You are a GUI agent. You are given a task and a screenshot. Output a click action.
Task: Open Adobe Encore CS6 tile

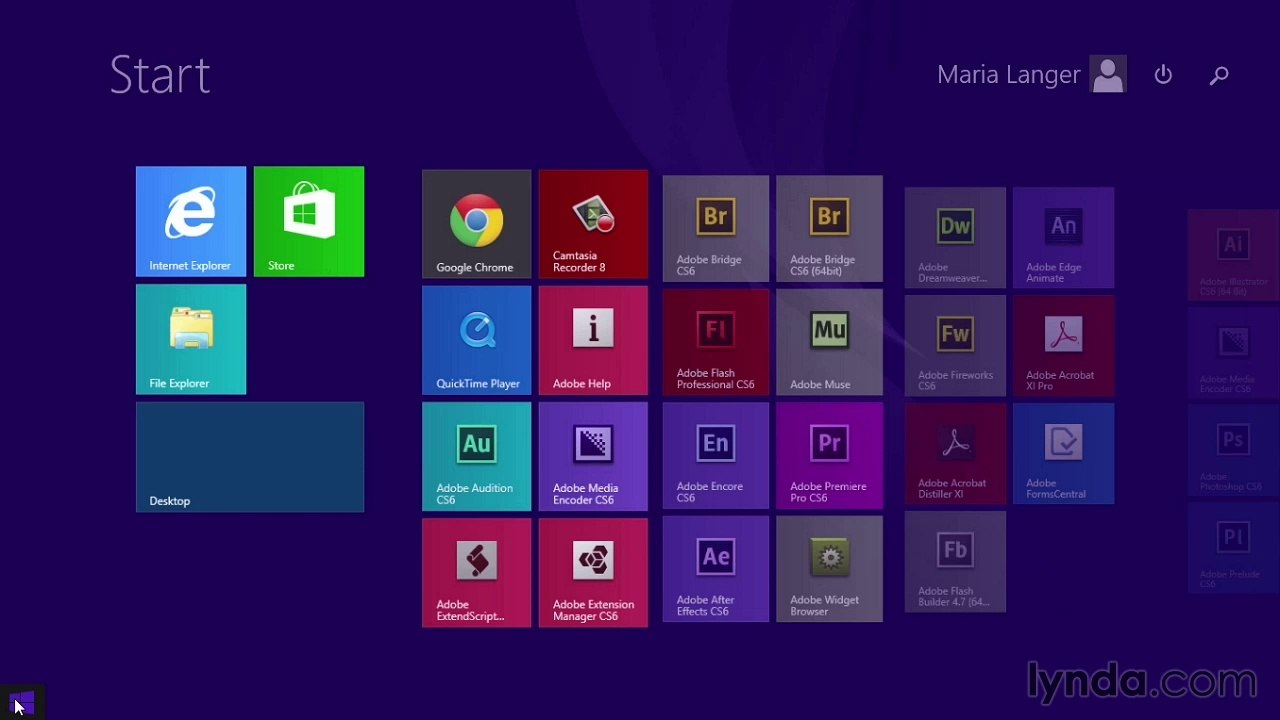(716, 456)
